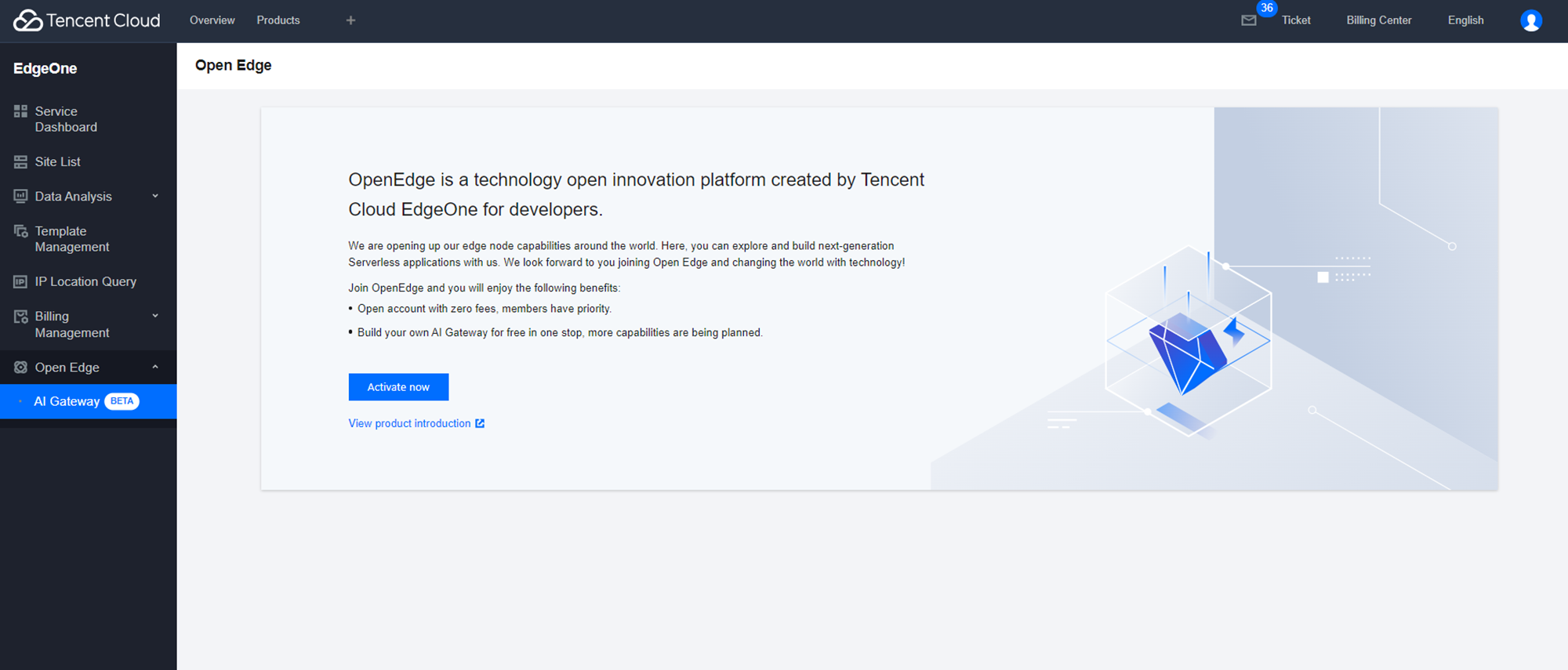This screenshot has width=1568, height=670.
Task: Expand the Billing Management chevron
Action: [x=155, y=316]
